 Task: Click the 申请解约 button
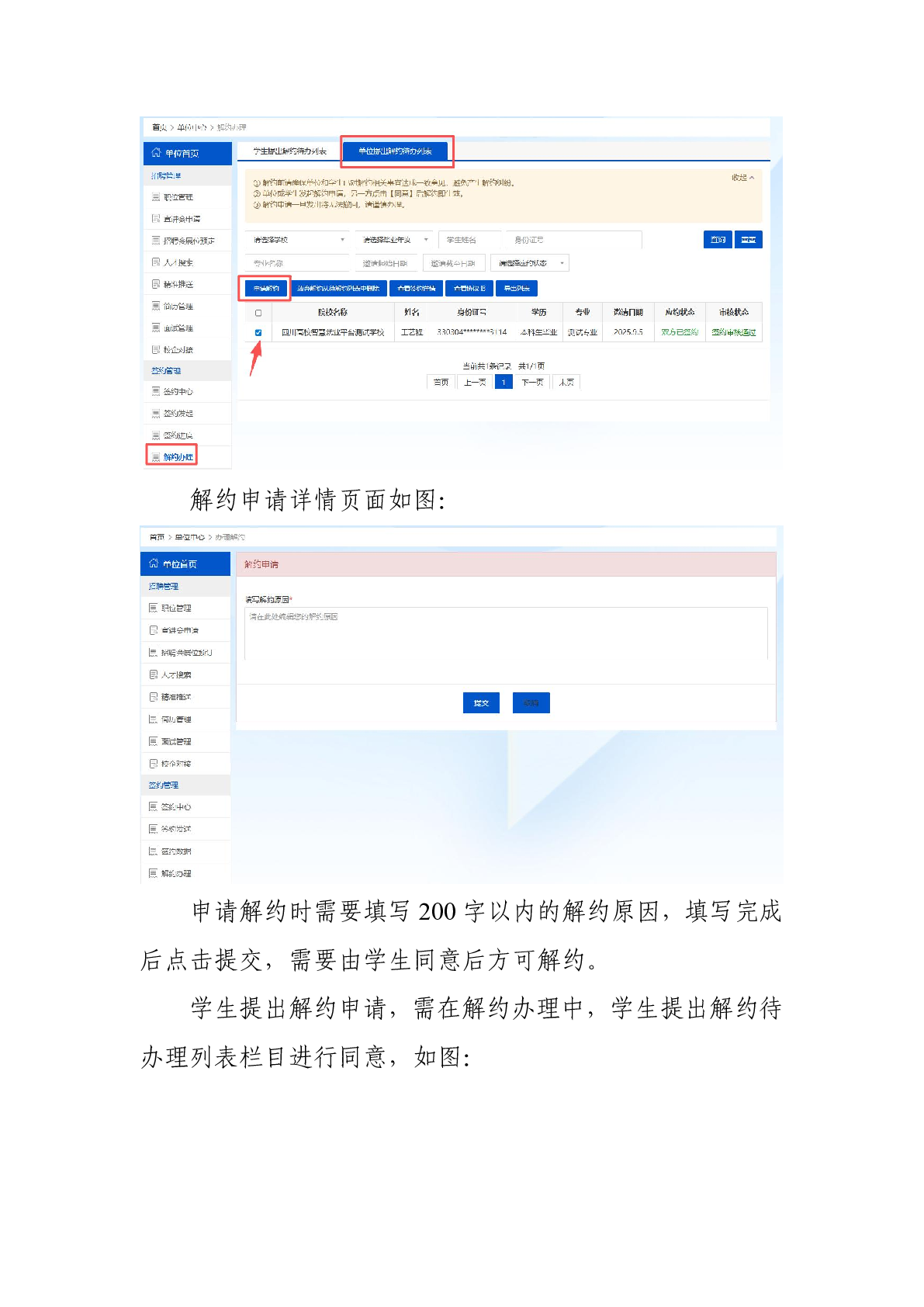pyautogui.click(x=265, y=289)
